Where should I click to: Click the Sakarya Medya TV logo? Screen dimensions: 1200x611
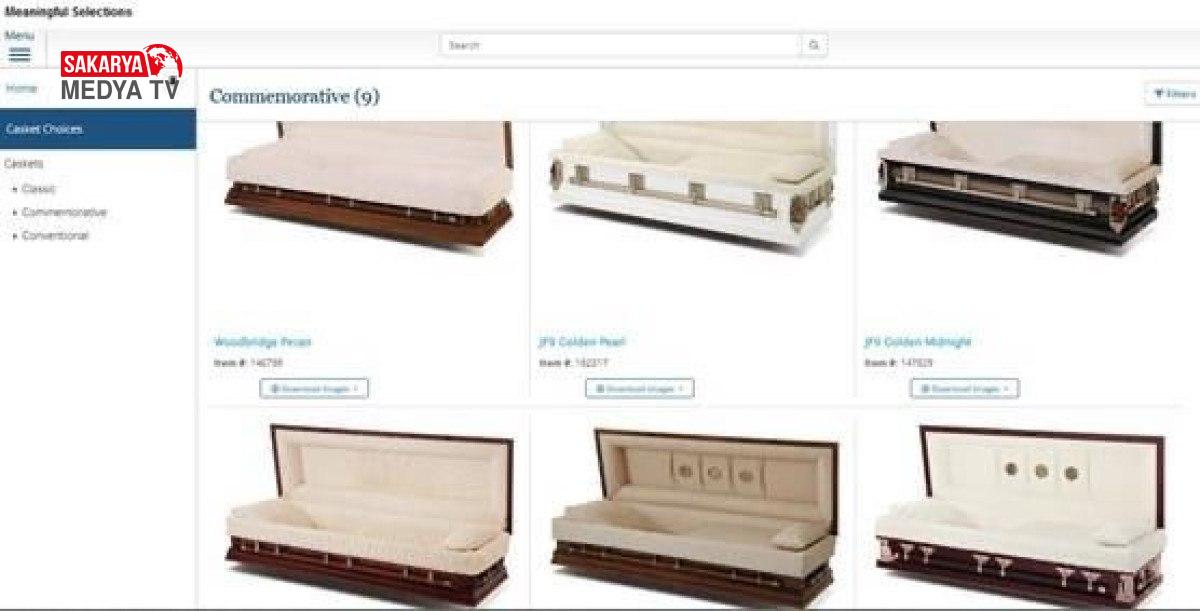tap(121, 74)
